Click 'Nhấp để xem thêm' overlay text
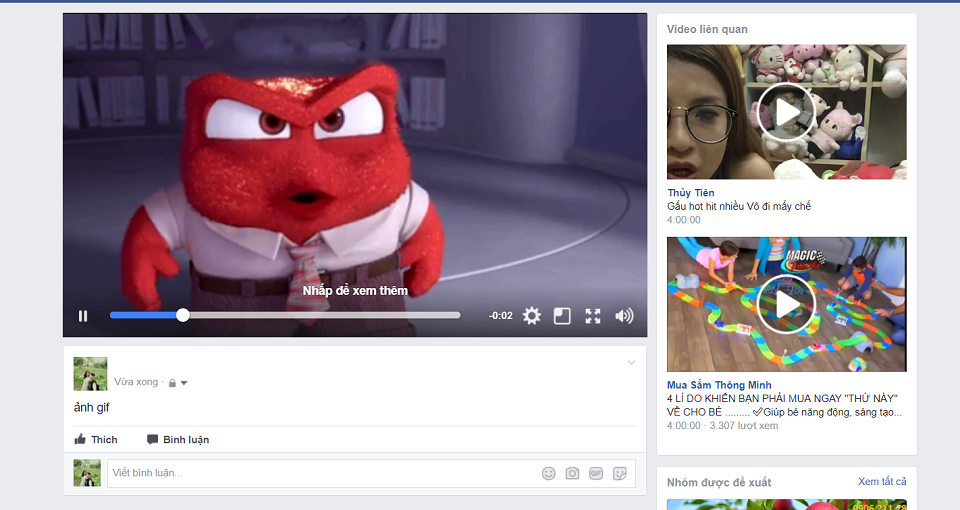 [x=355, y=291]
